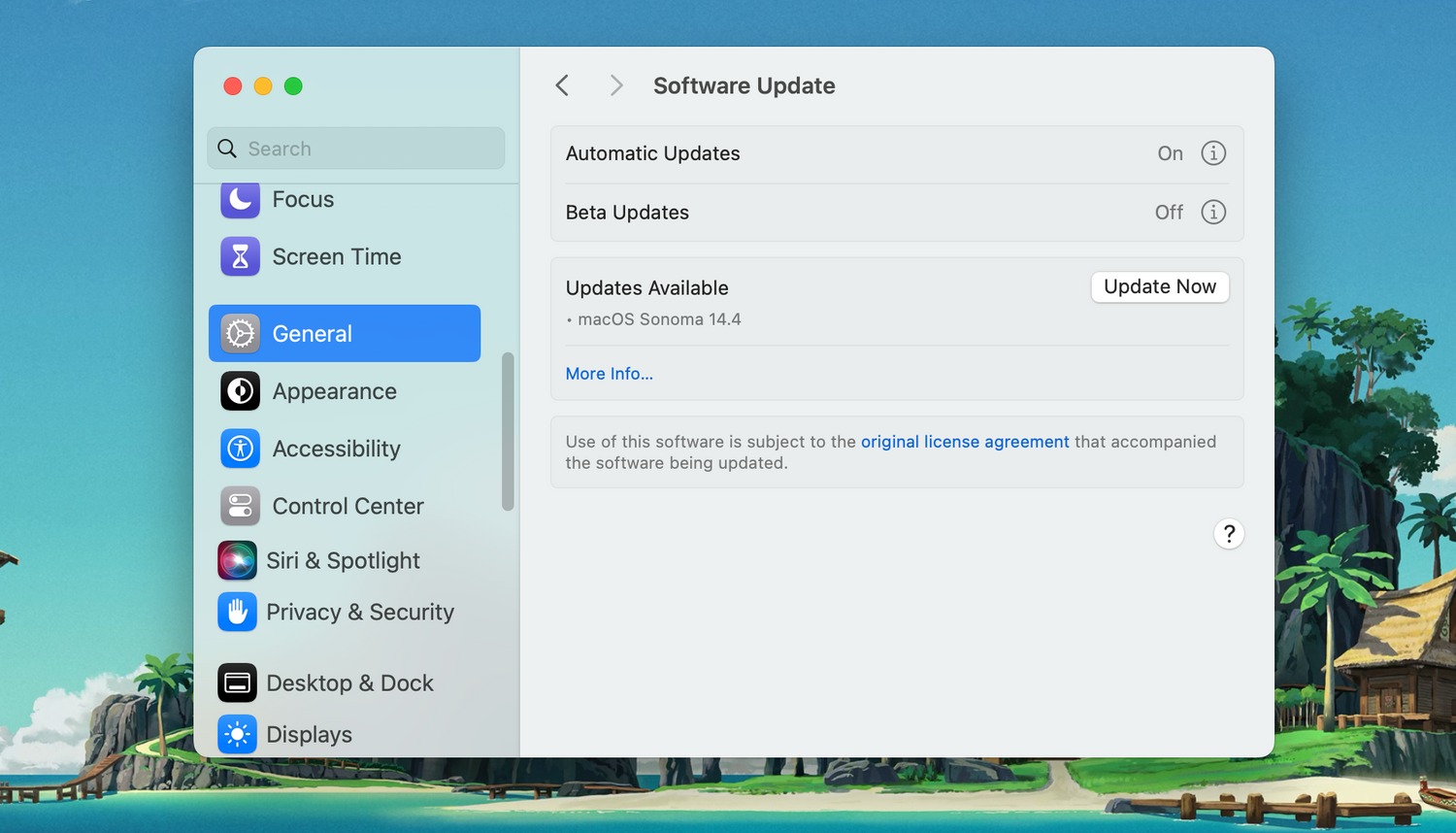Click the Privacy & Security hand icon

237,612
